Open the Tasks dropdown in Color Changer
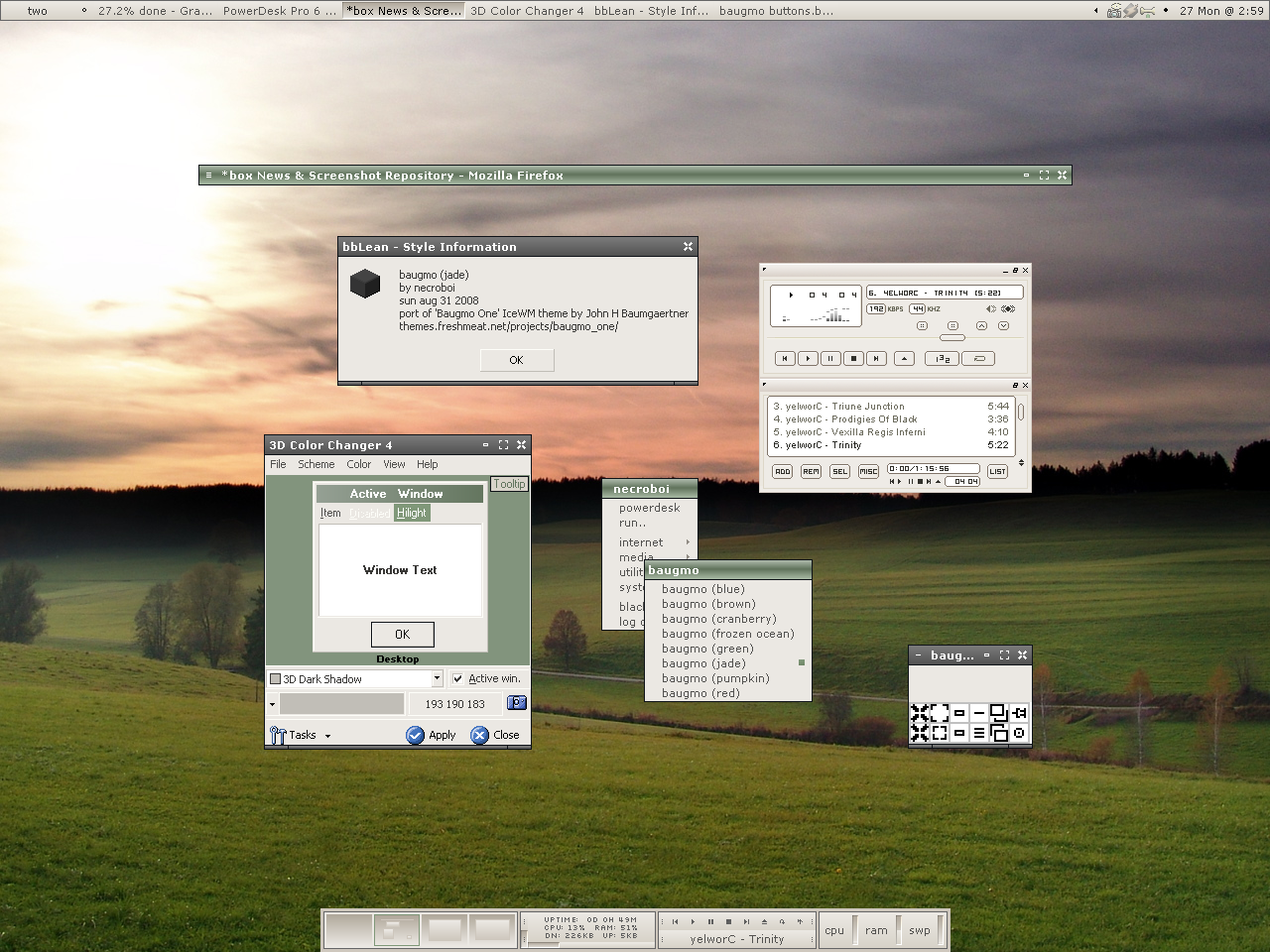Image resolution: width=1270 pixels, height=952 pixels. click(300, 735)
